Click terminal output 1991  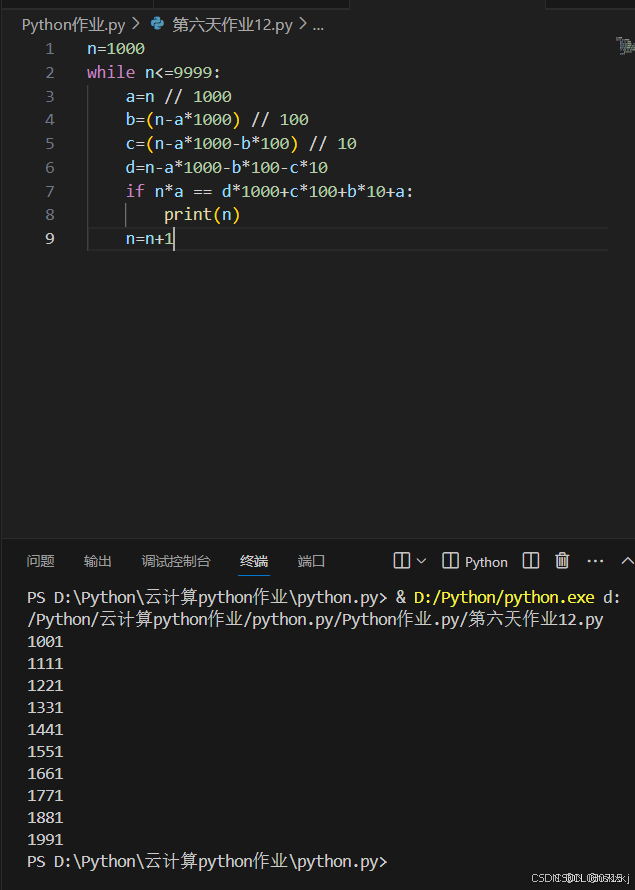45,839
